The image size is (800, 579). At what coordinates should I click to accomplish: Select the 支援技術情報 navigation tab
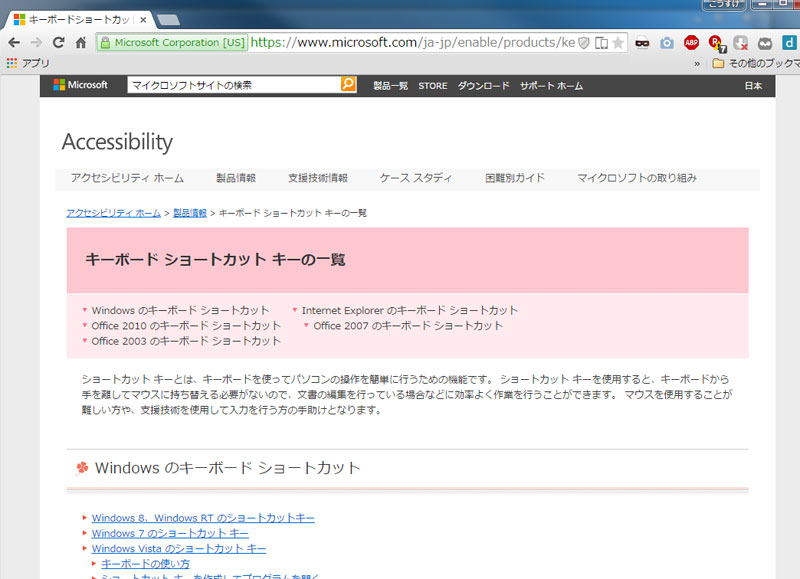318,178
